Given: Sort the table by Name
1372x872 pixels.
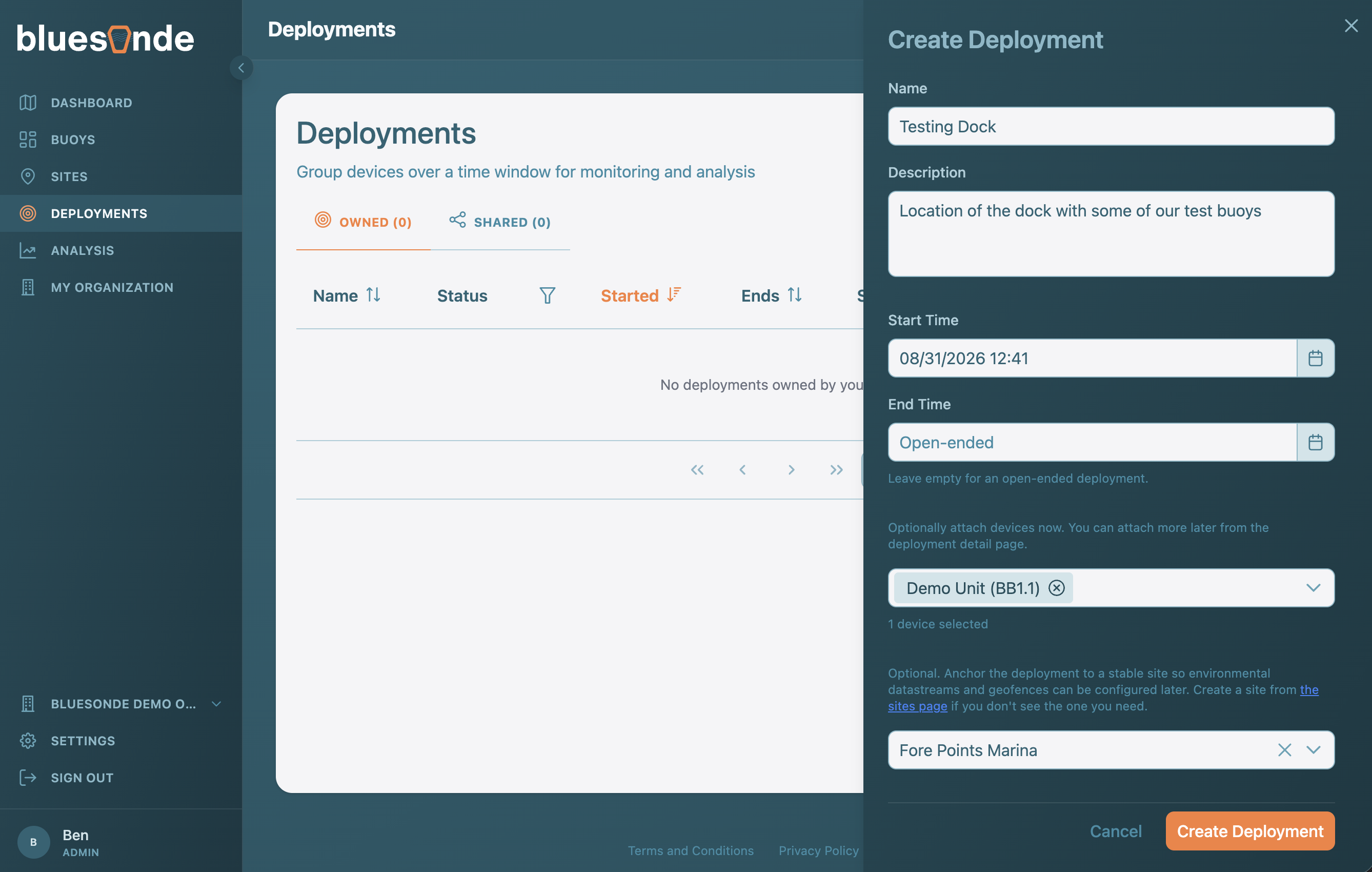Looking at the screenshot, I should pos(347,295).
